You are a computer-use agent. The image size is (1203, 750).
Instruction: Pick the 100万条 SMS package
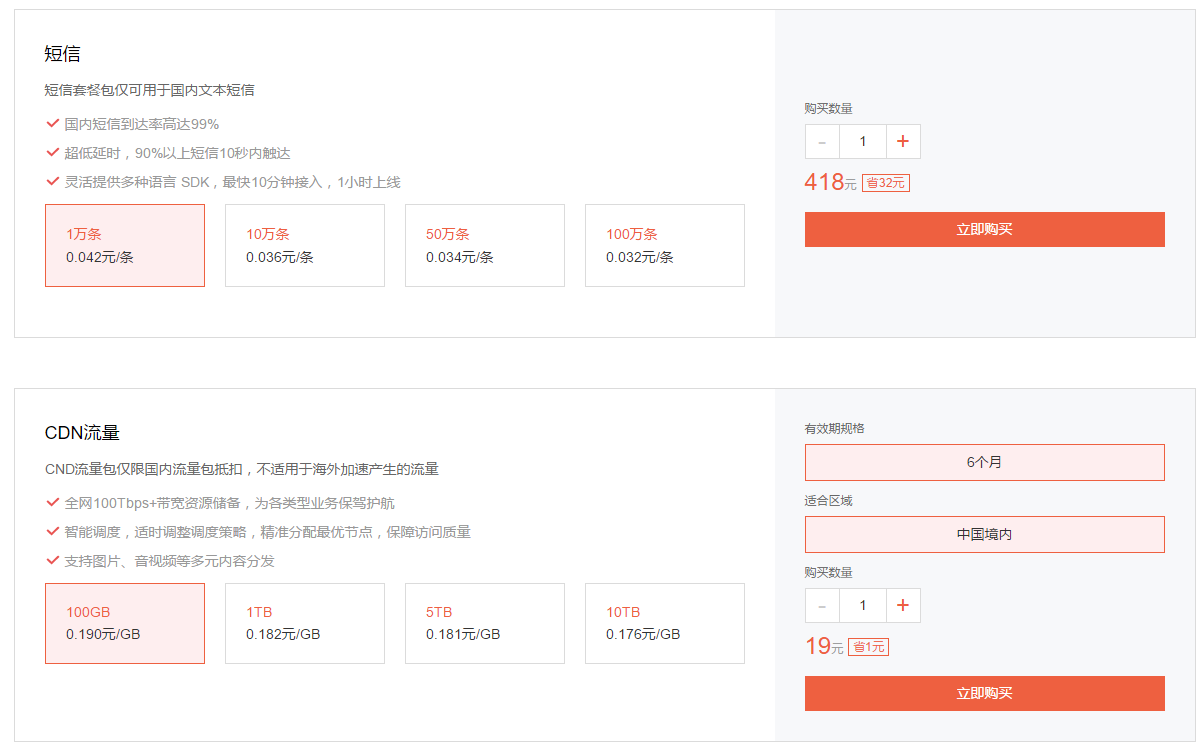tap(665, 246)
